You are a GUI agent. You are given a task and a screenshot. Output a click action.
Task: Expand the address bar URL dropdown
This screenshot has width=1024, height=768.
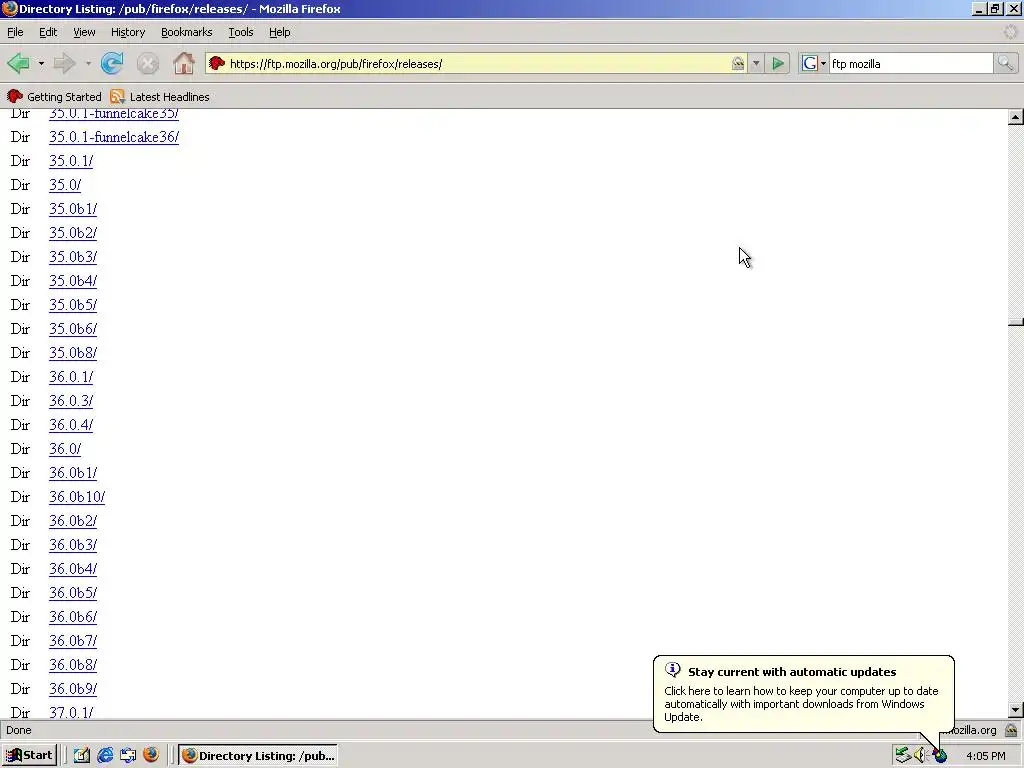coord(756,63)
